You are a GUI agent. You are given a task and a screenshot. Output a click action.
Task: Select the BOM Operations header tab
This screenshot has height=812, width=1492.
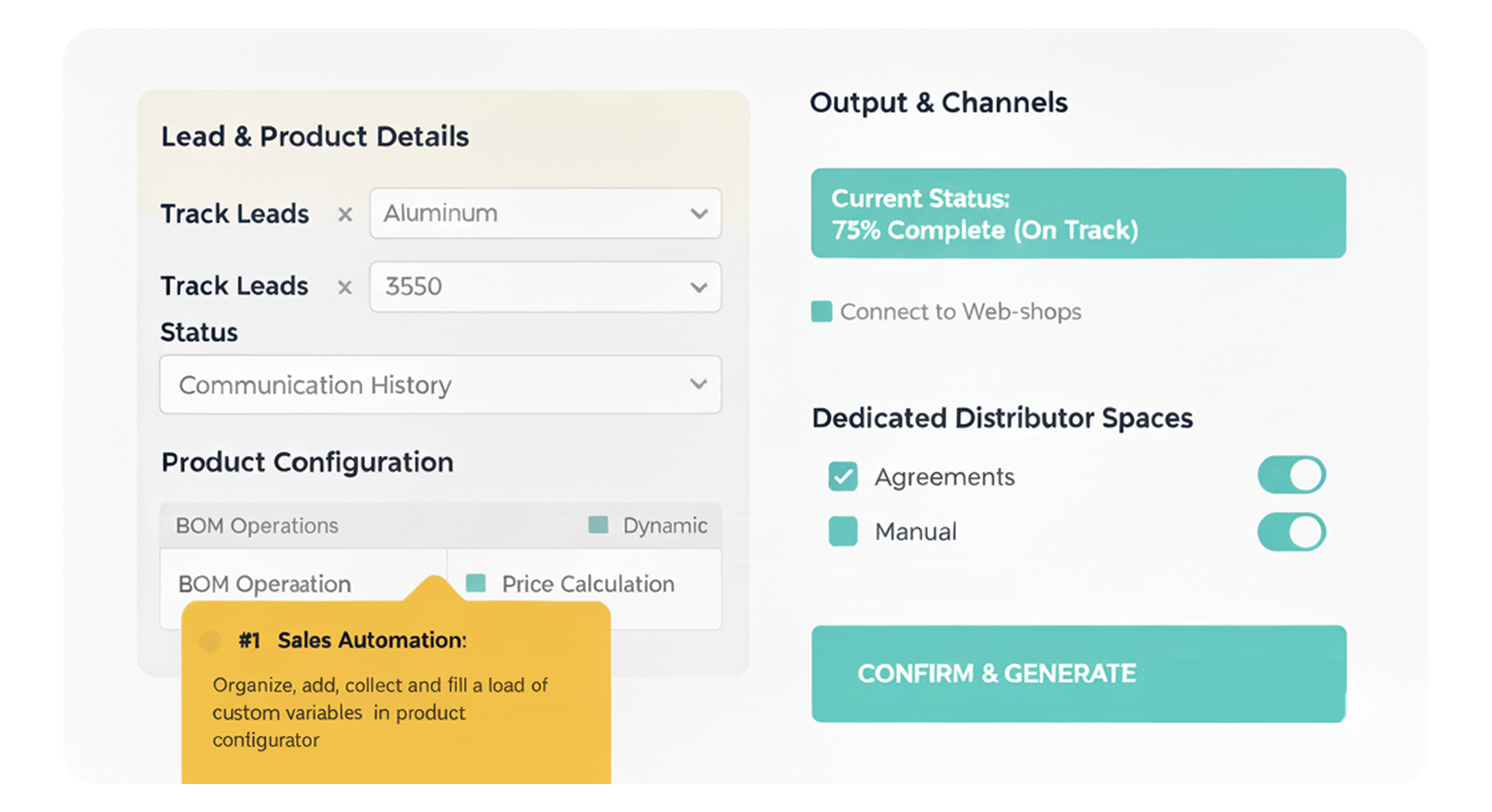tap(257, 526)
